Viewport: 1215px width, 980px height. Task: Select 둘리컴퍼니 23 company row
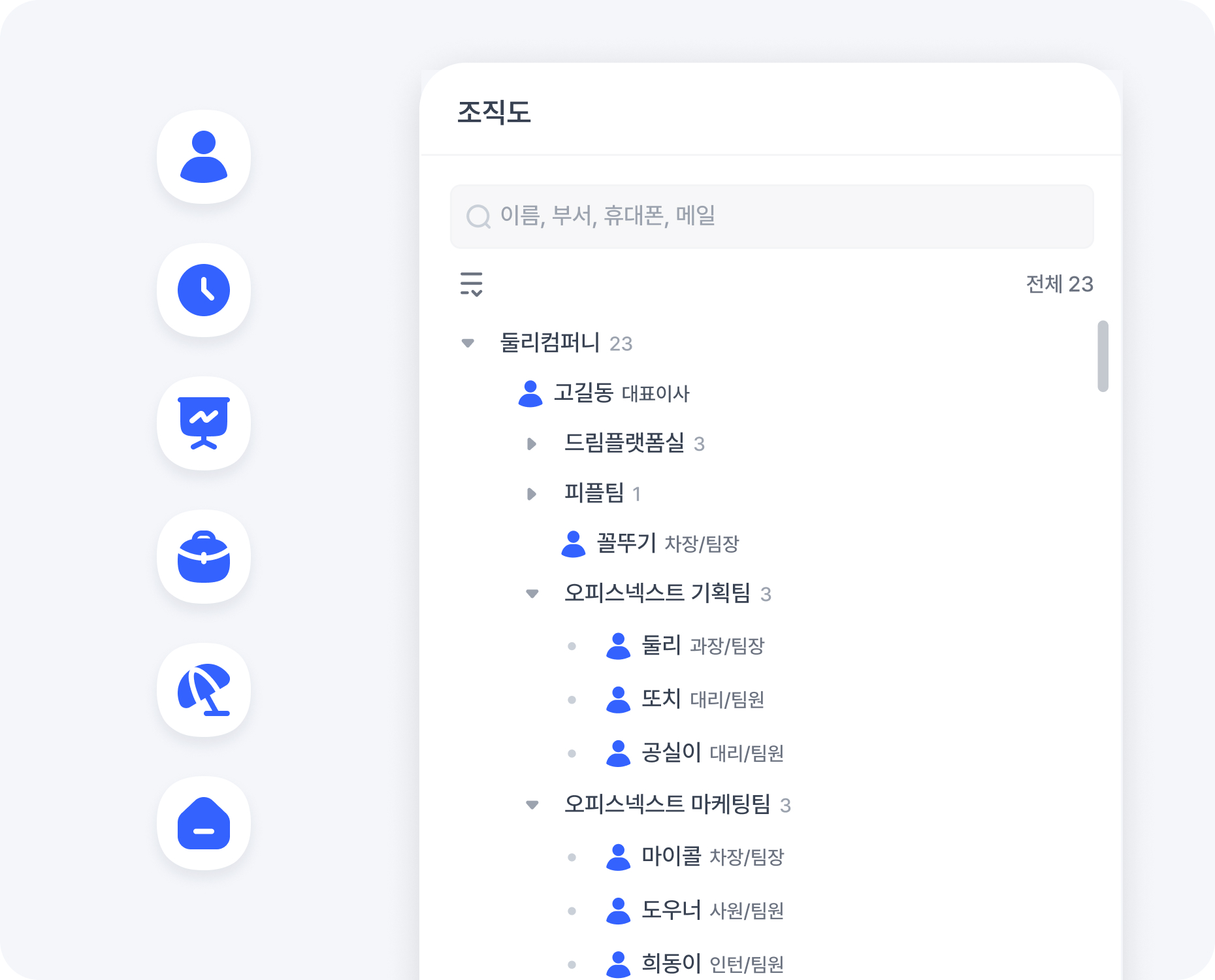(x=566, y=342)
